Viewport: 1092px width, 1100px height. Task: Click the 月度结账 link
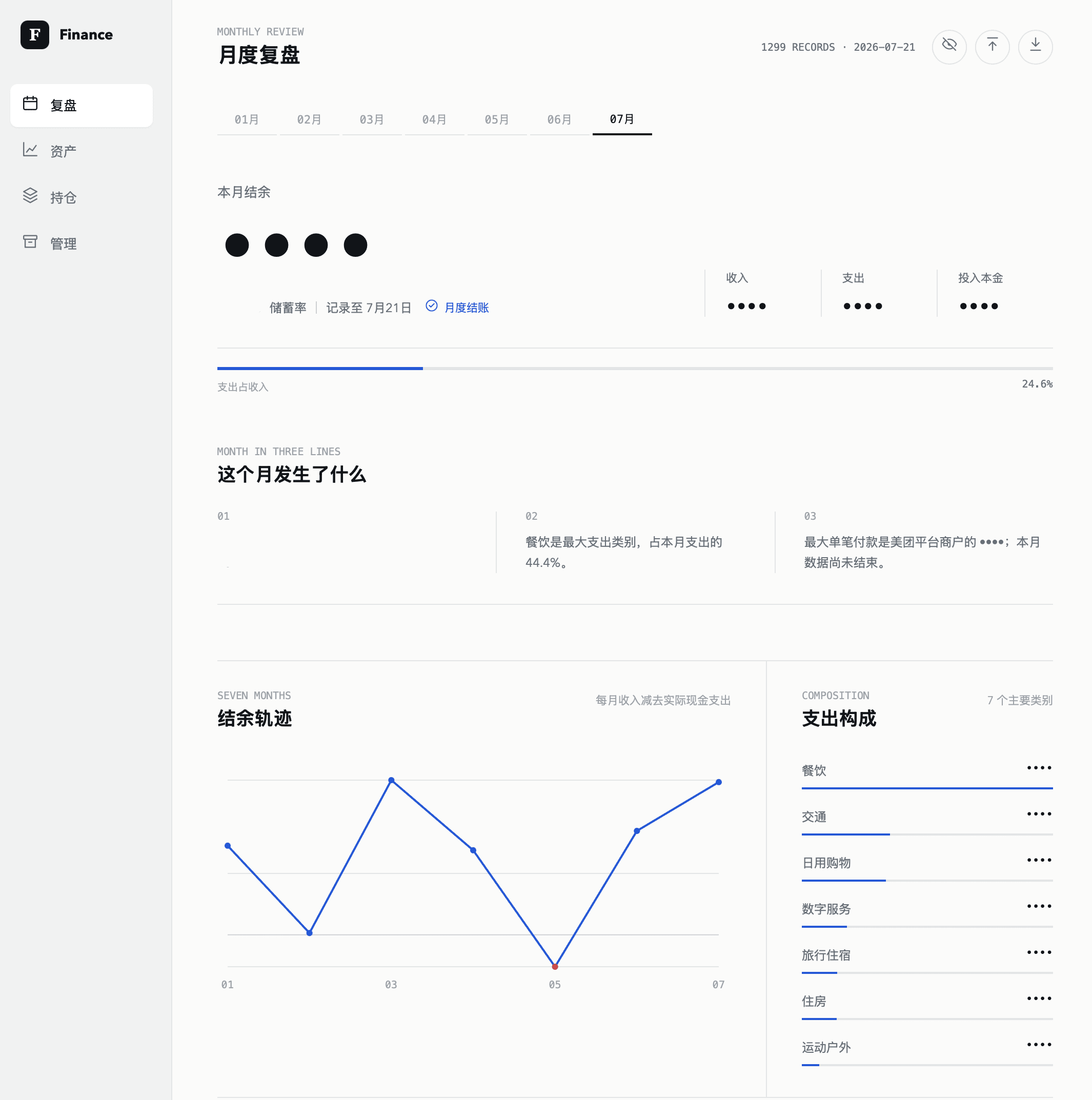467,308
